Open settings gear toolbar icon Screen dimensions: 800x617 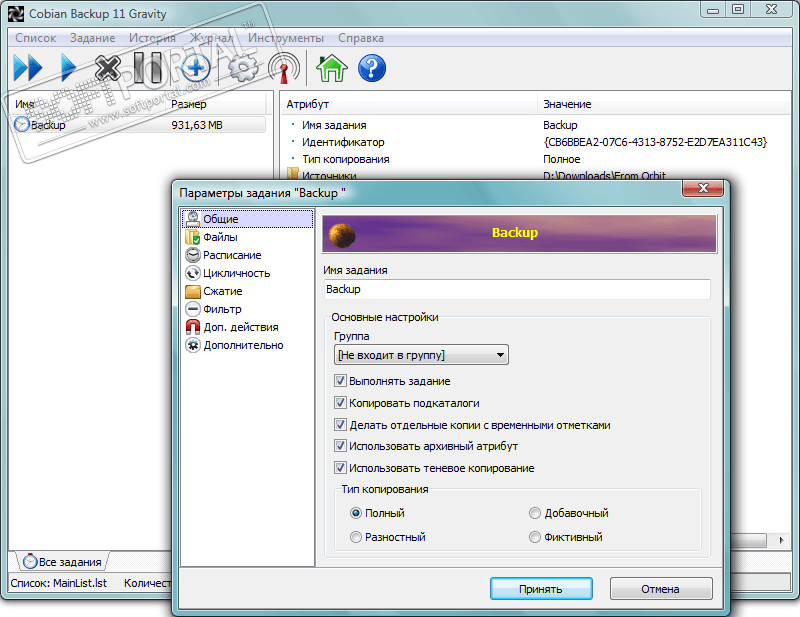tap(243, 67)
